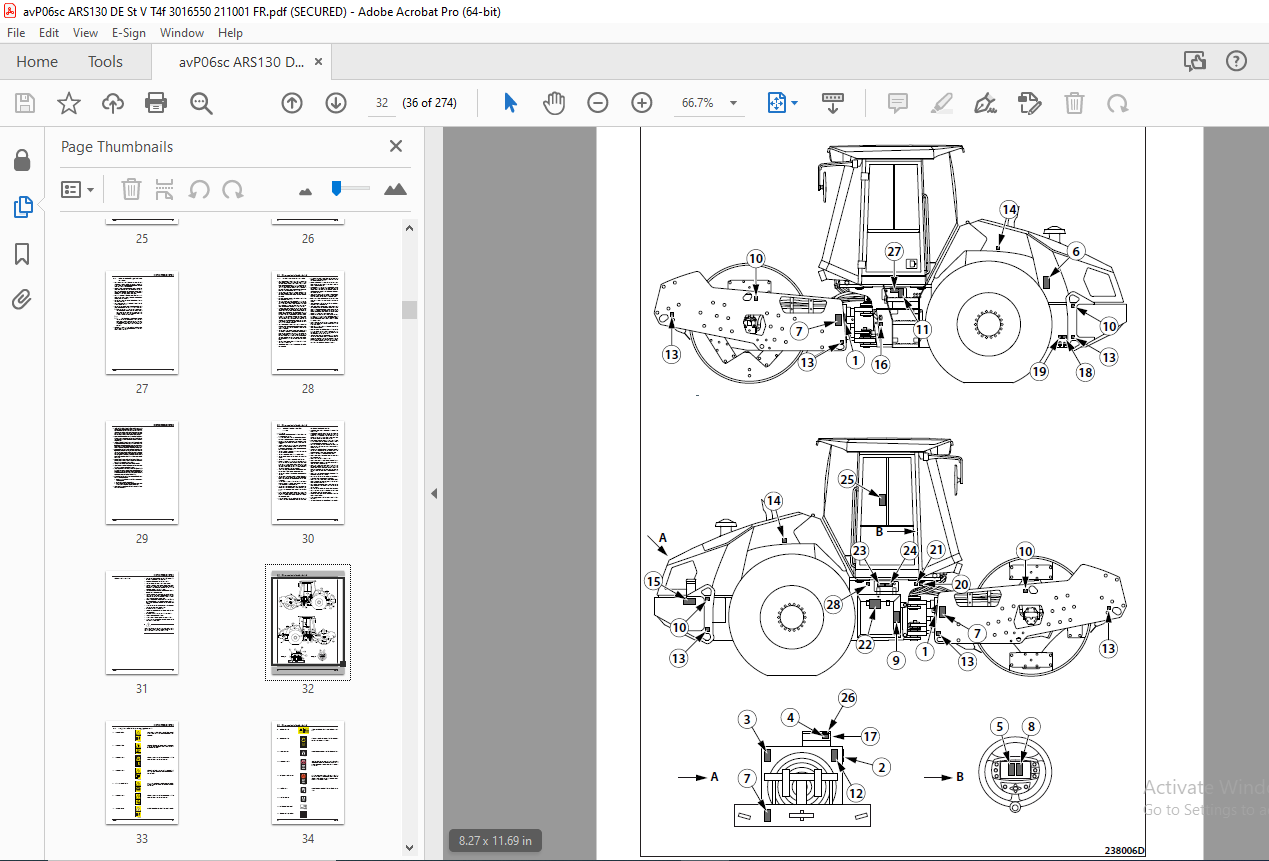This screenshot has height=861, width=1269.
Task: Select page 34 thumbnail
Action: (308, 773)
